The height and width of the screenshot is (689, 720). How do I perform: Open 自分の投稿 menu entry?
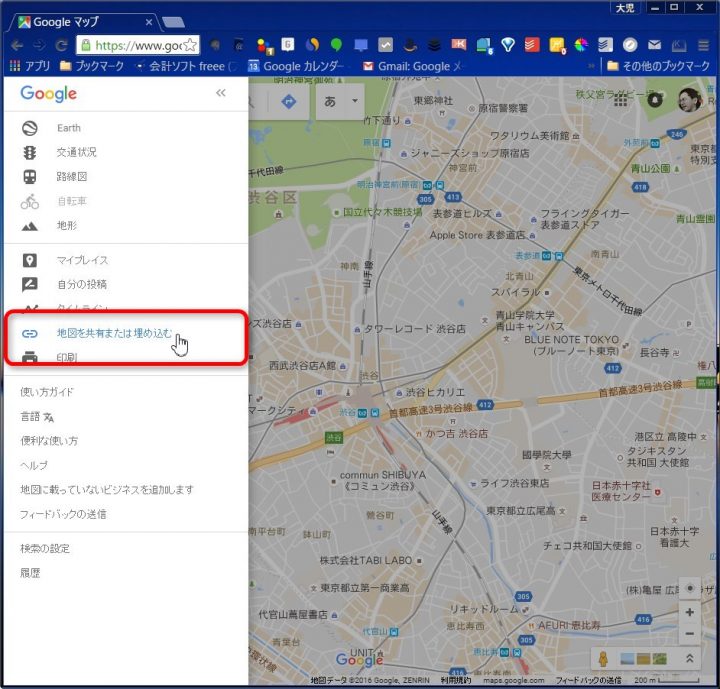click(x=82, y=284)
